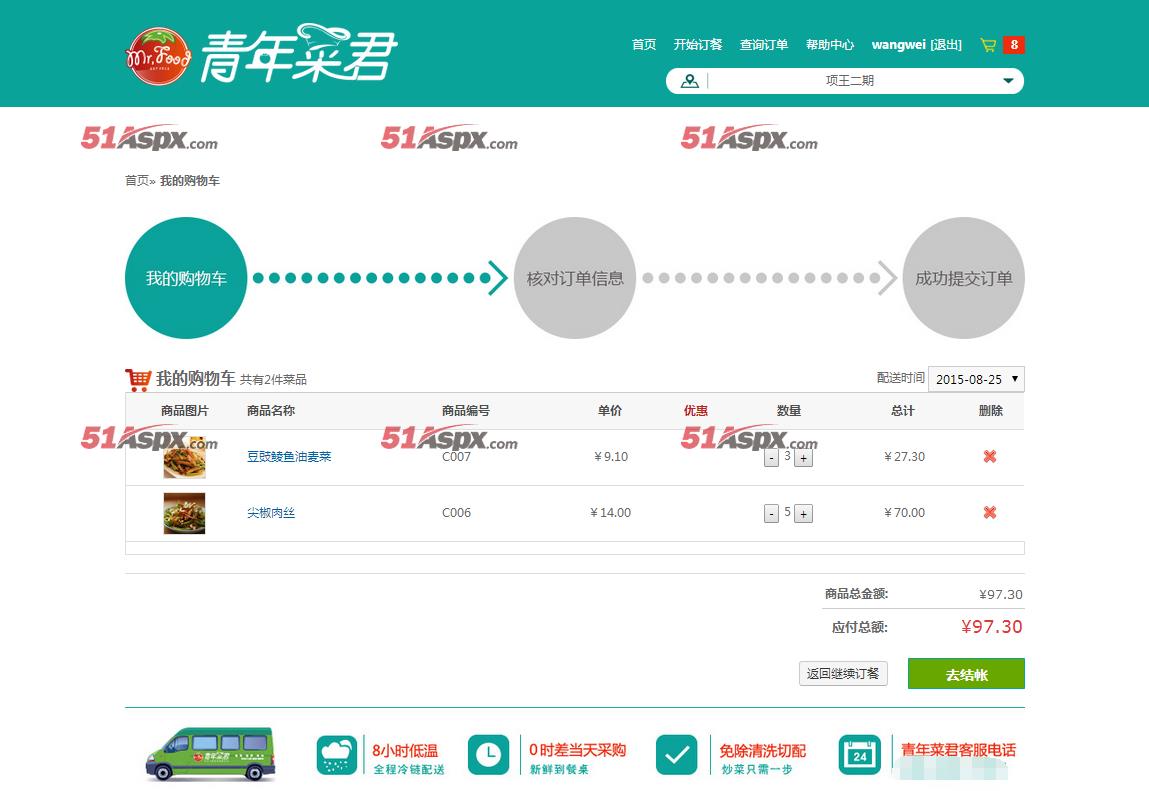Decrease 尖椒肉丝 quantity with minus button
Viewport: 1149px width, 791px height.
(771, 514)
